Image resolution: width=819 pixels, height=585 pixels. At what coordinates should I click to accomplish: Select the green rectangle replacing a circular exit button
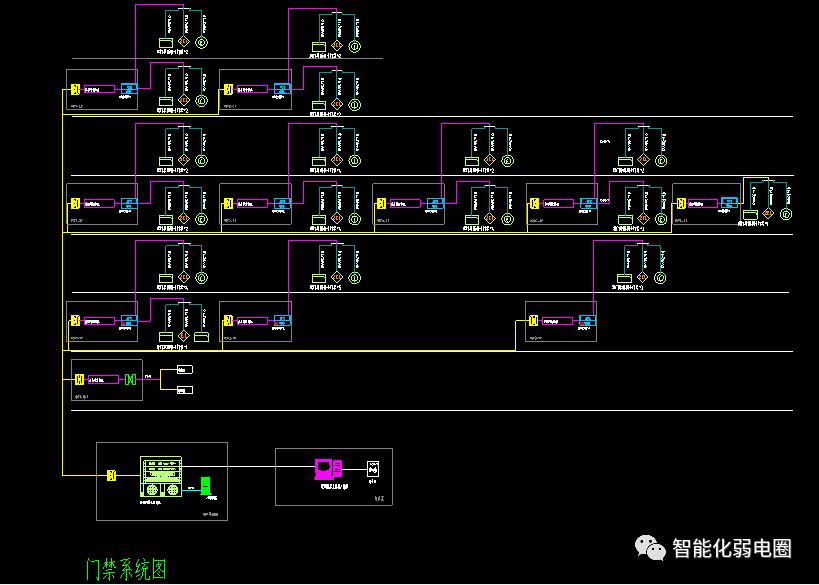tap(202, 336)
